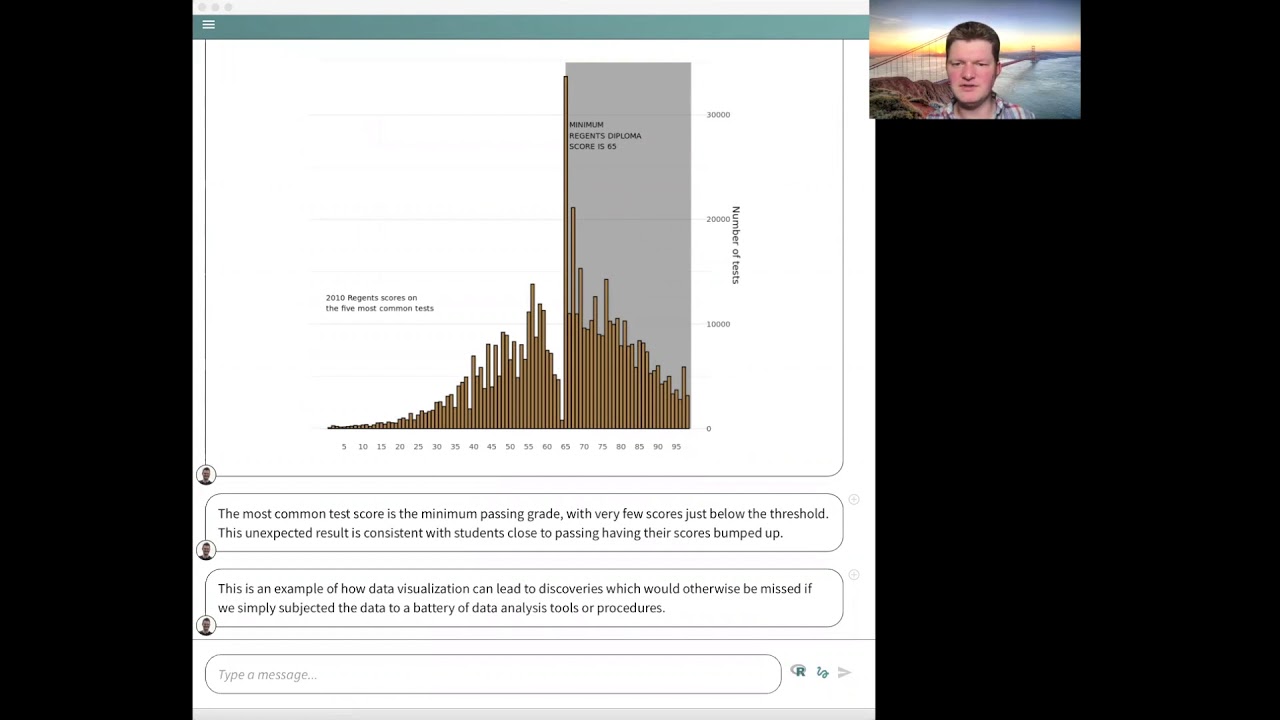Click avatar below the histogram chart message
Screen dimensions: 1280x720
click(x=206, y=475)
